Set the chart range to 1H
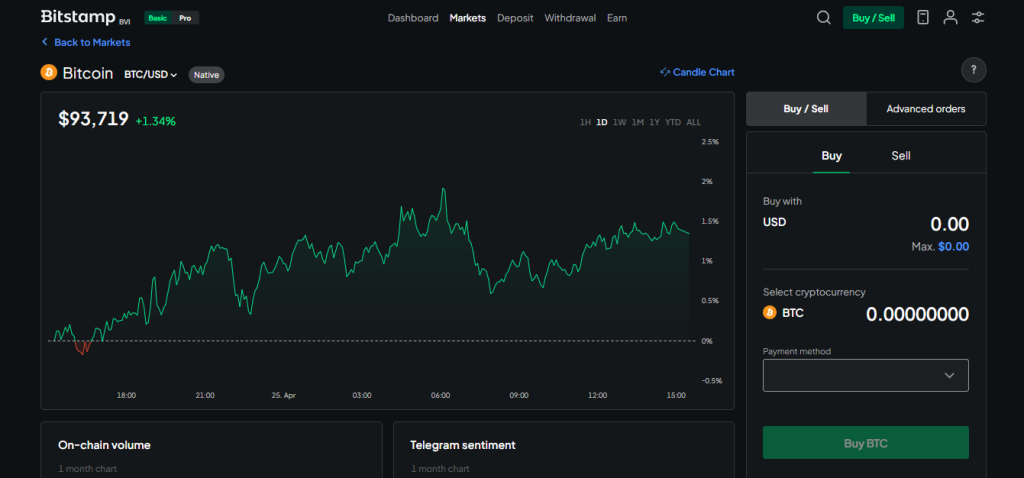 tap(585, 122)
